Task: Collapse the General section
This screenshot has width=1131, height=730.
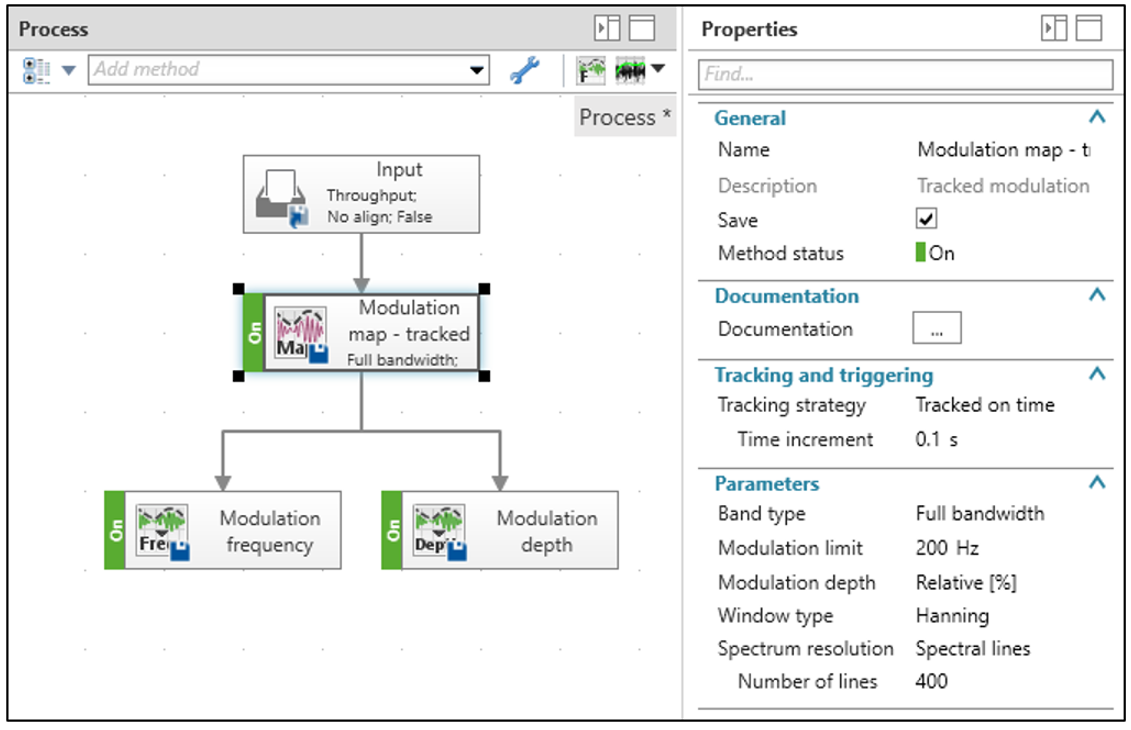Action: click(1097, 118)
